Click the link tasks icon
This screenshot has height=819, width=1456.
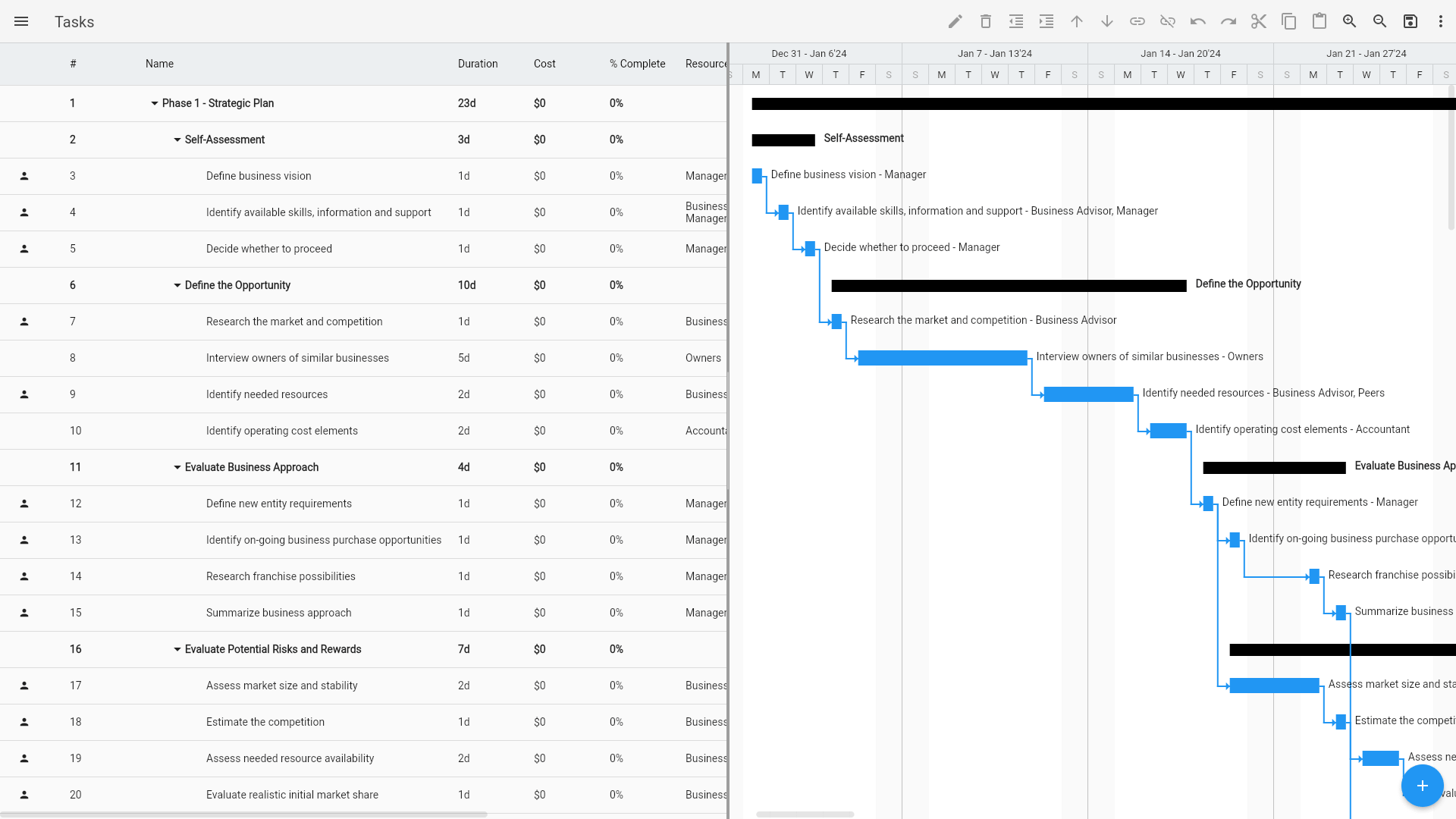(1137, 21)
